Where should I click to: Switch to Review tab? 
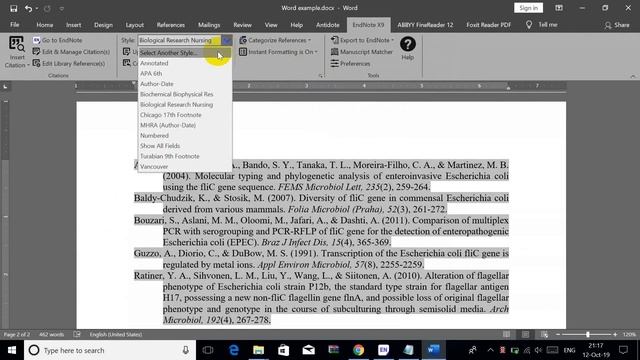[x=242, y=25]
